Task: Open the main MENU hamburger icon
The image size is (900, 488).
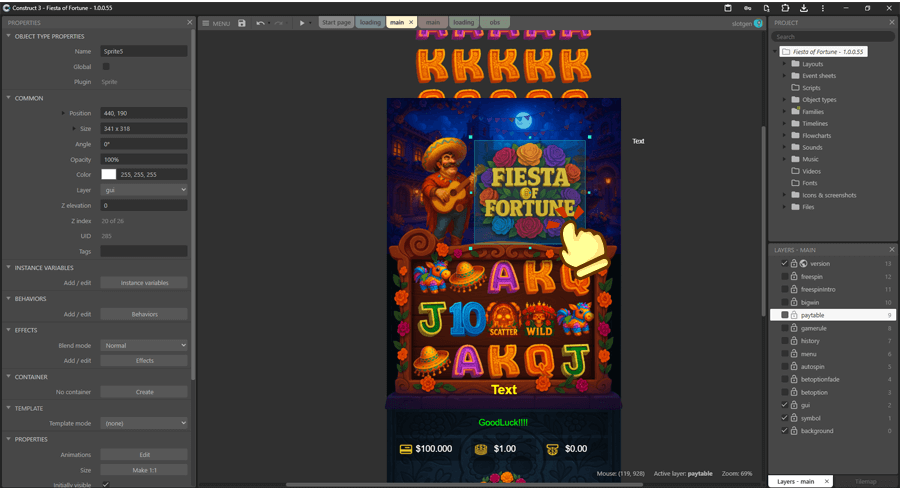Action: 206,23
